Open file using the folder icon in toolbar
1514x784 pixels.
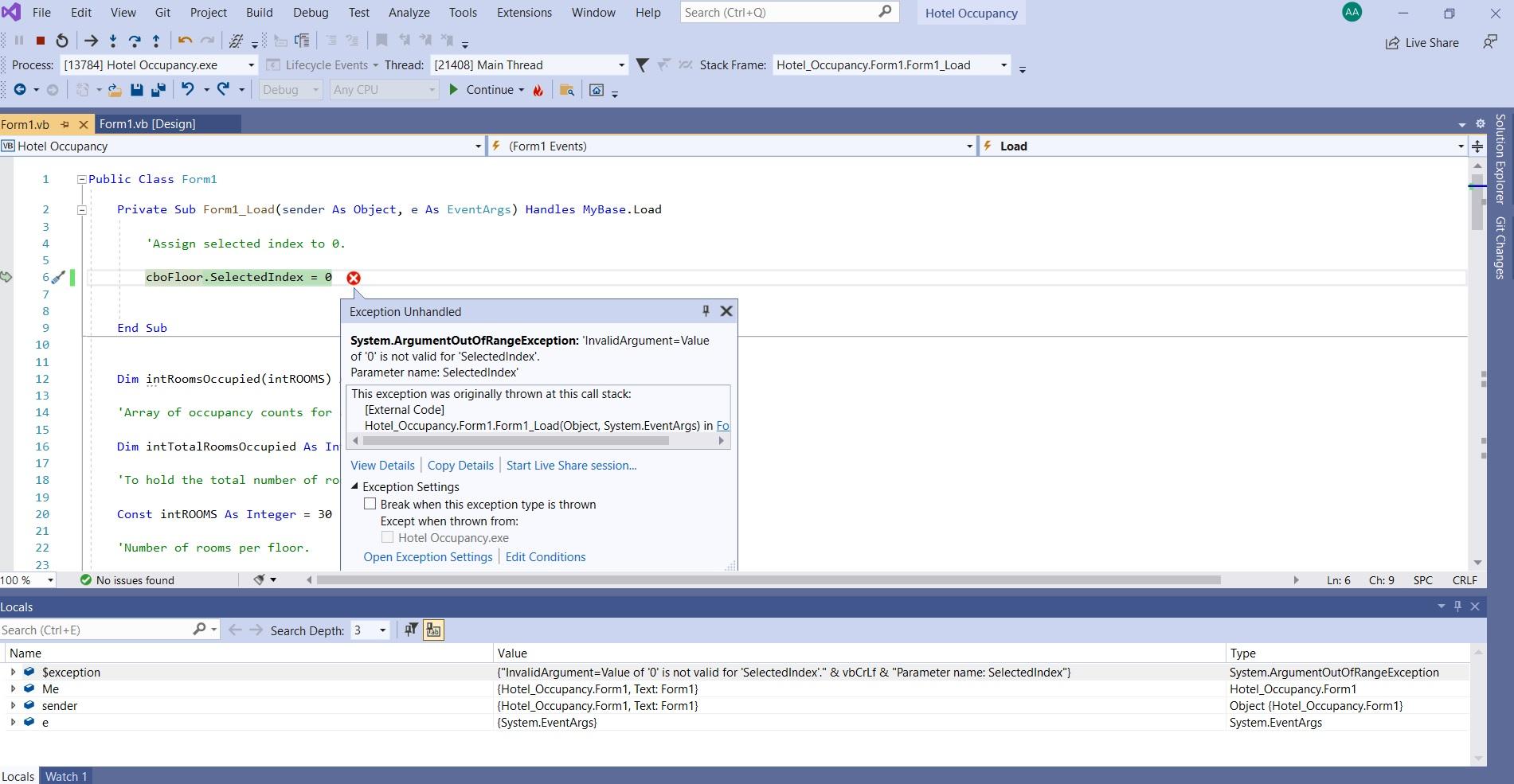[x=115, y=90]
